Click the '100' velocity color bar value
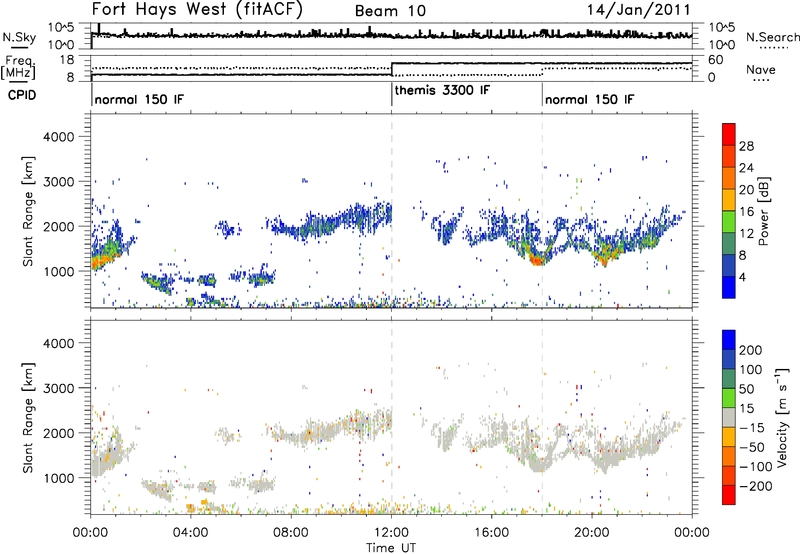This screenshot has height=554, width=800. (x=751, y=370)
